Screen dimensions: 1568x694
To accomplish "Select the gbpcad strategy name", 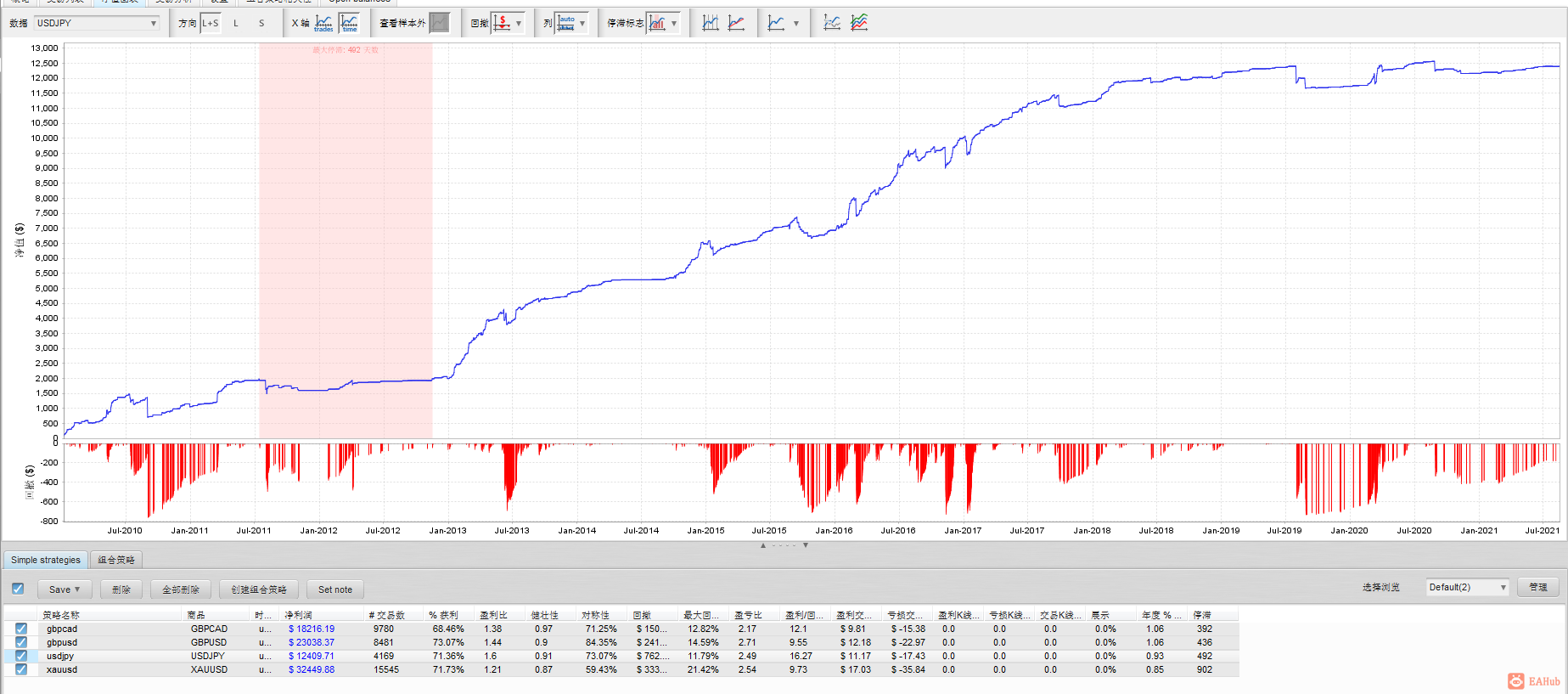I will coord(62,629).
